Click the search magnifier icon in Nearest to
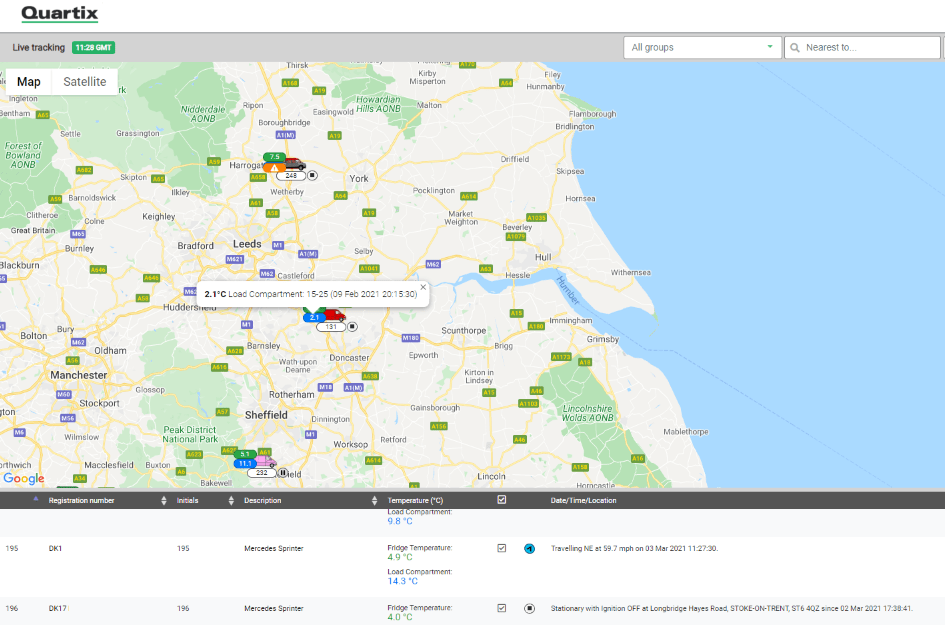The image size is (945, 632). 795,48
